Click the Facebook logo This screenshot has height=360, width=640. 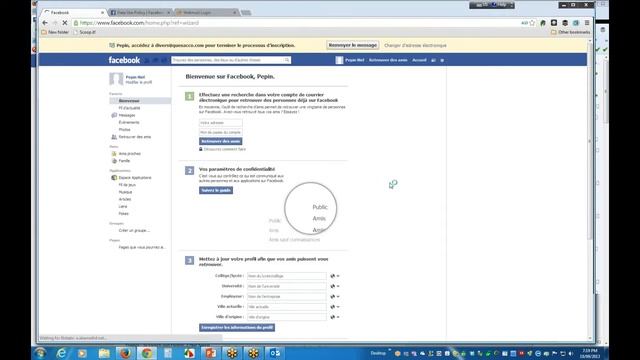(x=124, y=60)
